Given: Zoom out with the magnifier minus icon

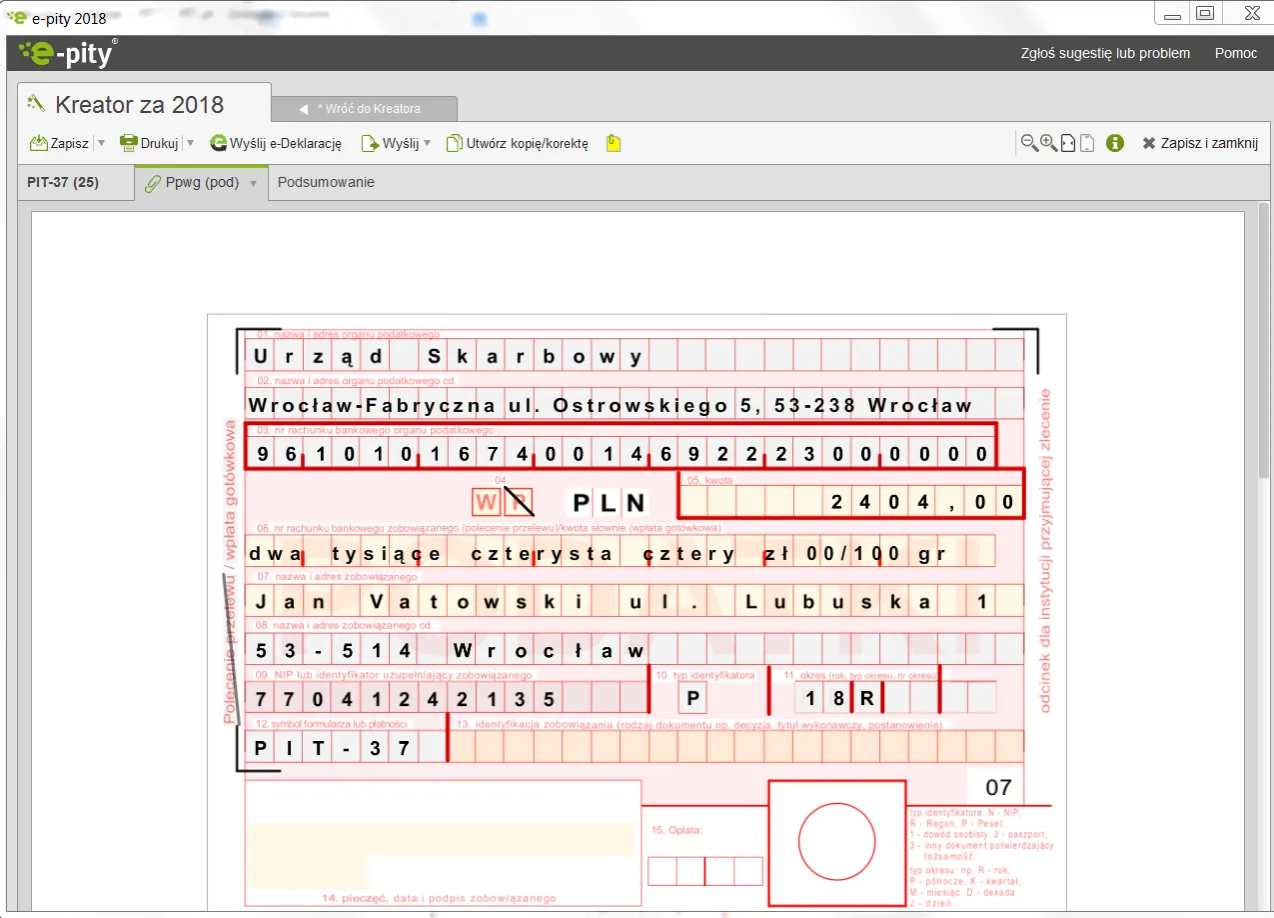Looking at the screenshot, I should click(x=1028, y=143).
